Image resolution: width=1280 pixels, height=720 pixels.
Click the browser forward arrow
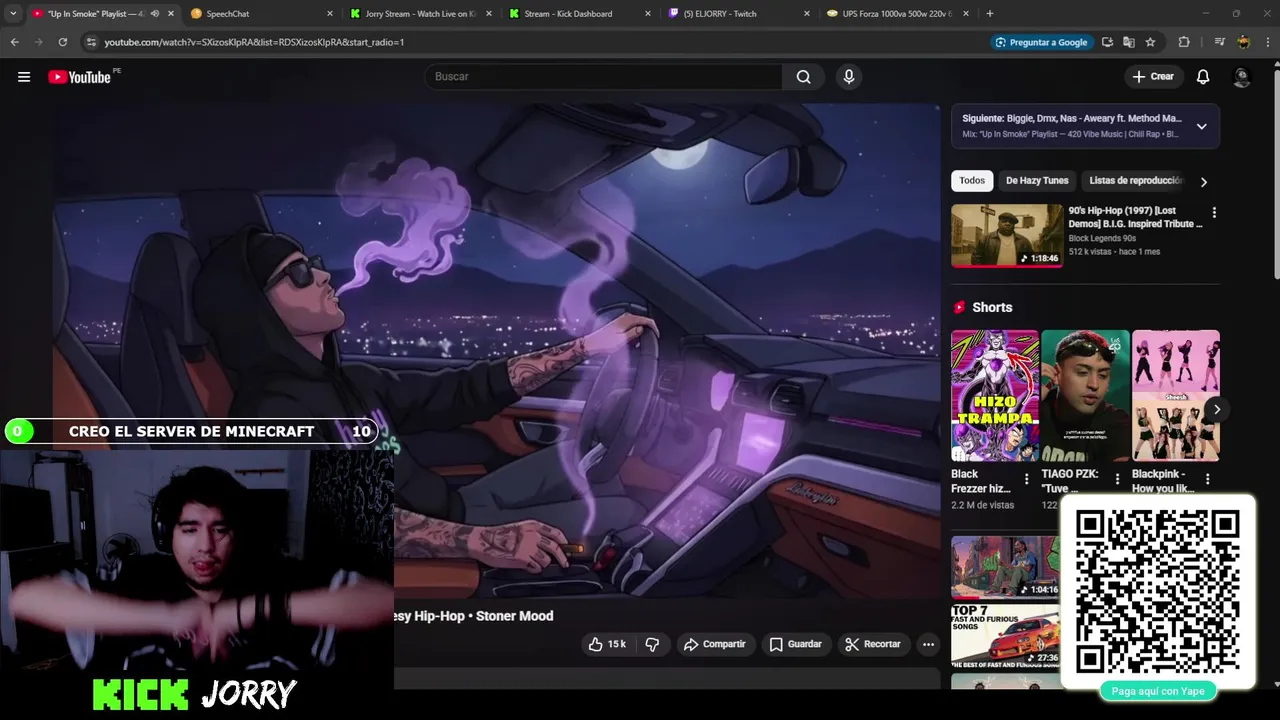[38, 42]
